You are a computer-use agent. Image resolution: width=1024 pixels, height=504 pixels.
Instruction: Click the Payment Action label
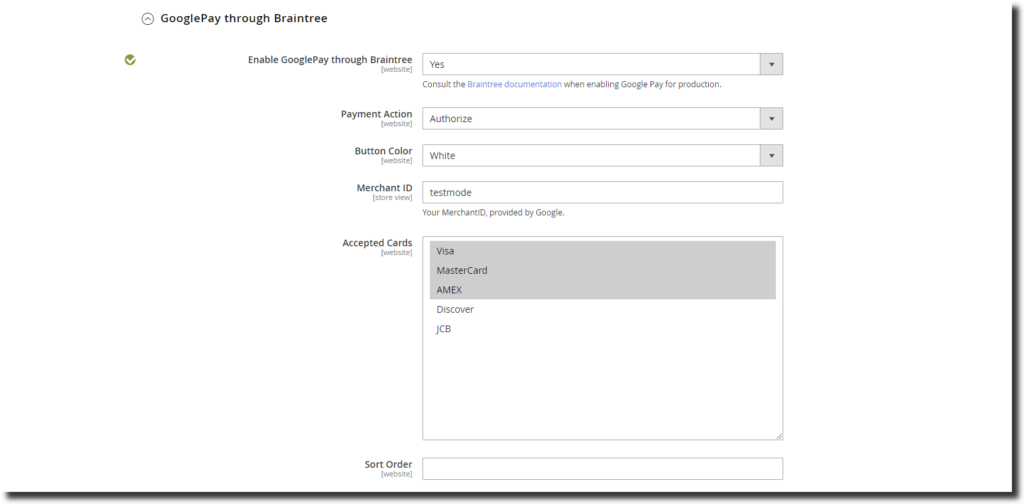pyautogui.click(x=376, y=114)
